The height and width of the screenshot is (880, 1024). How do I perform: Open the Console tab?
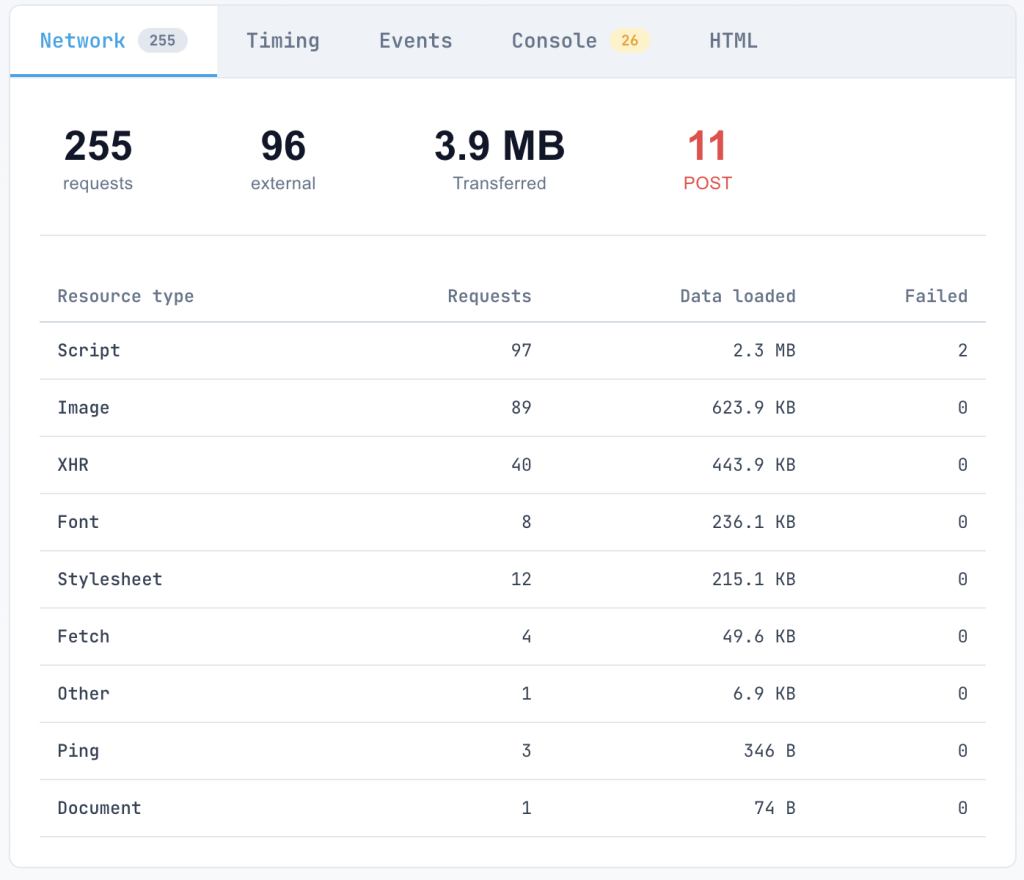point(581,41)
